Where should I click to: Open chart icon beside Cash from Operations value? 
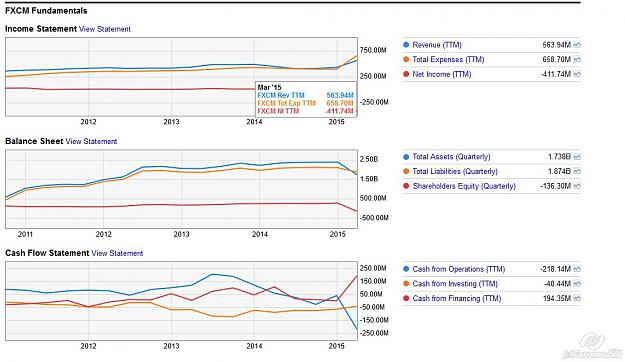coord(577,269)
